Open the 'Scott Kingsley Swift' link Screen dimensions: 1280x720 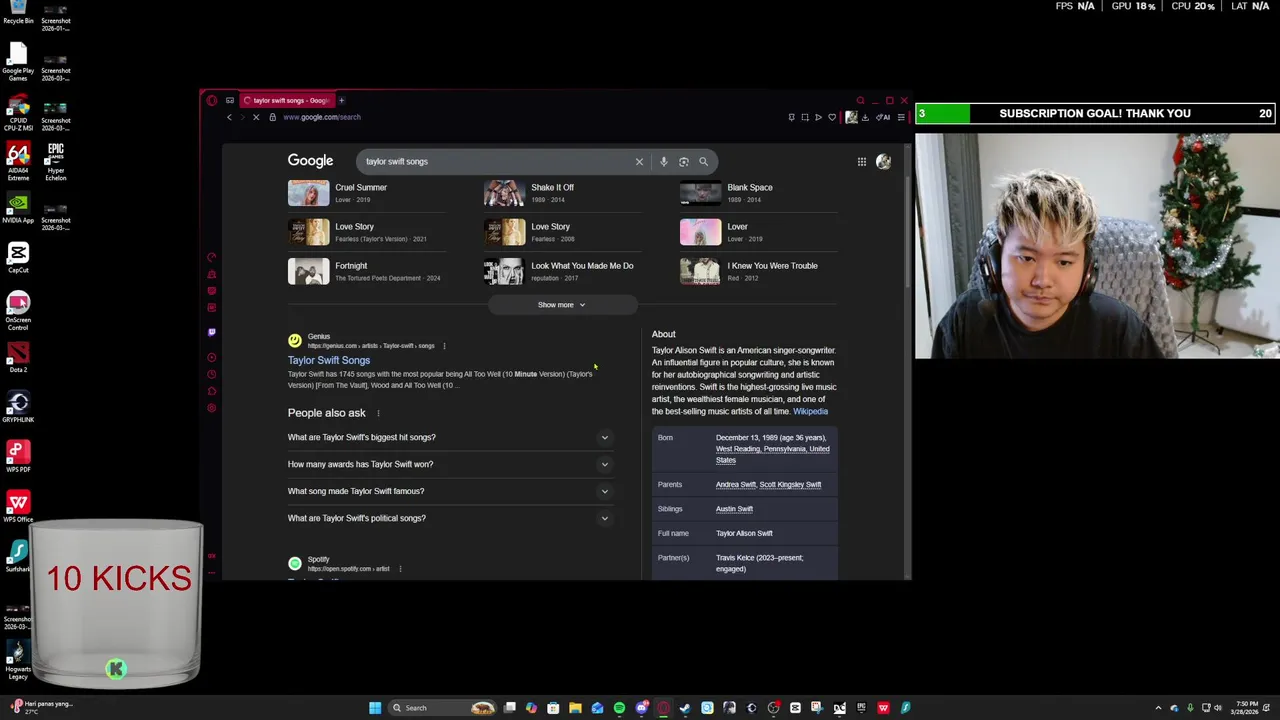tap(790, 484)
